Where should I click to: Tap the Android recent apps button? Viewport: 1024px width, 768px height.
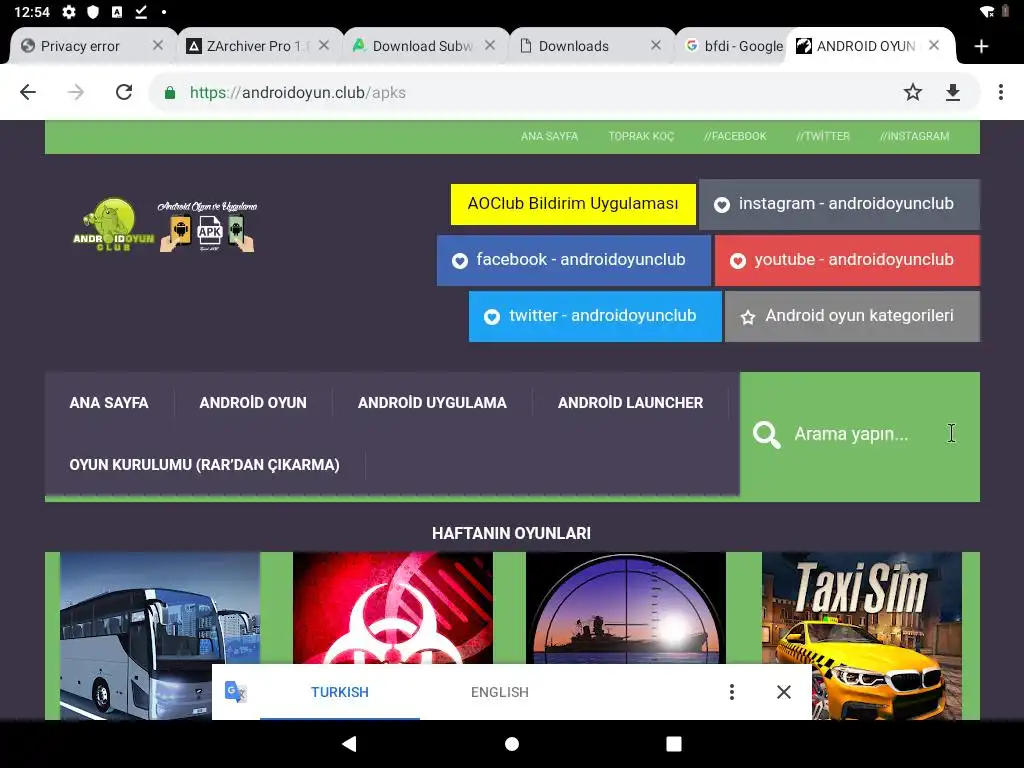click(673, 744)
